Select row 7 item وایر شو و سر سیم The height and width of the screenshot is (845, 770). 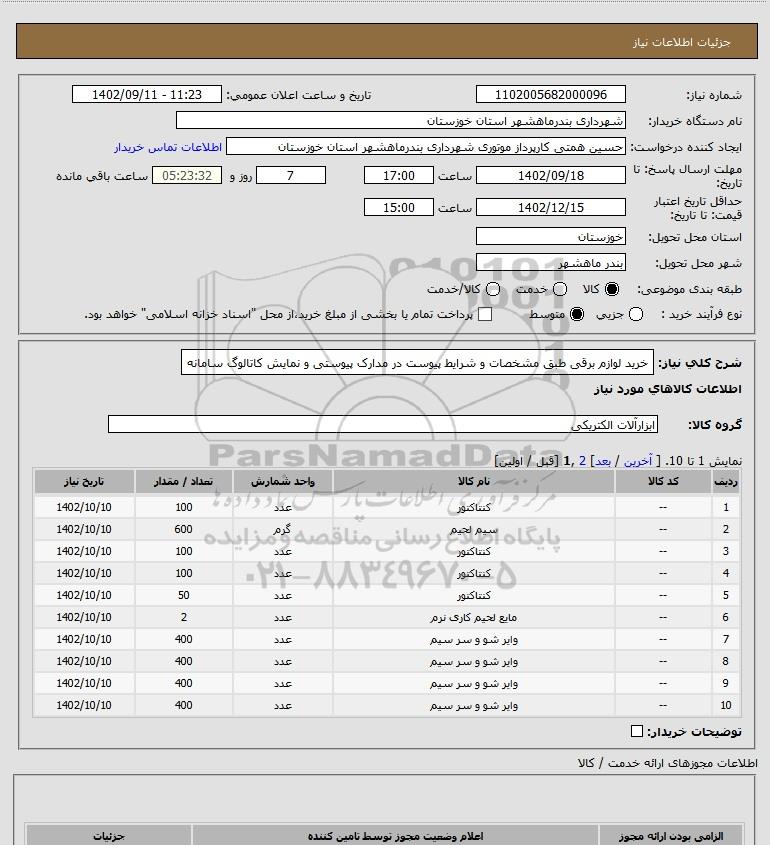click(474, 639)
